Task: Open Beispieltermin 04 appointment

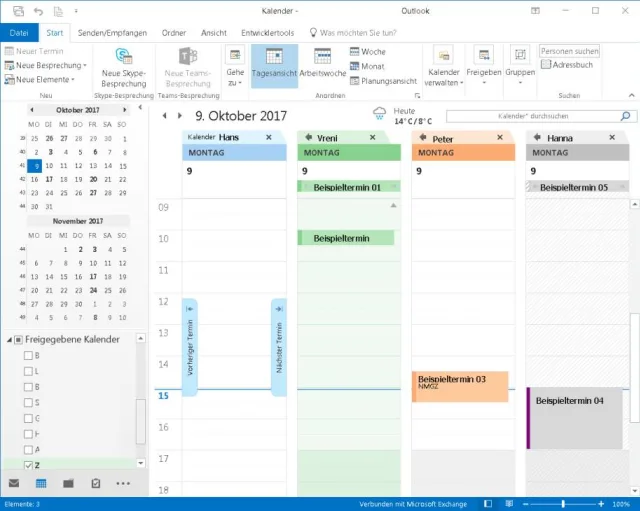Action: [x=575, y=418]
